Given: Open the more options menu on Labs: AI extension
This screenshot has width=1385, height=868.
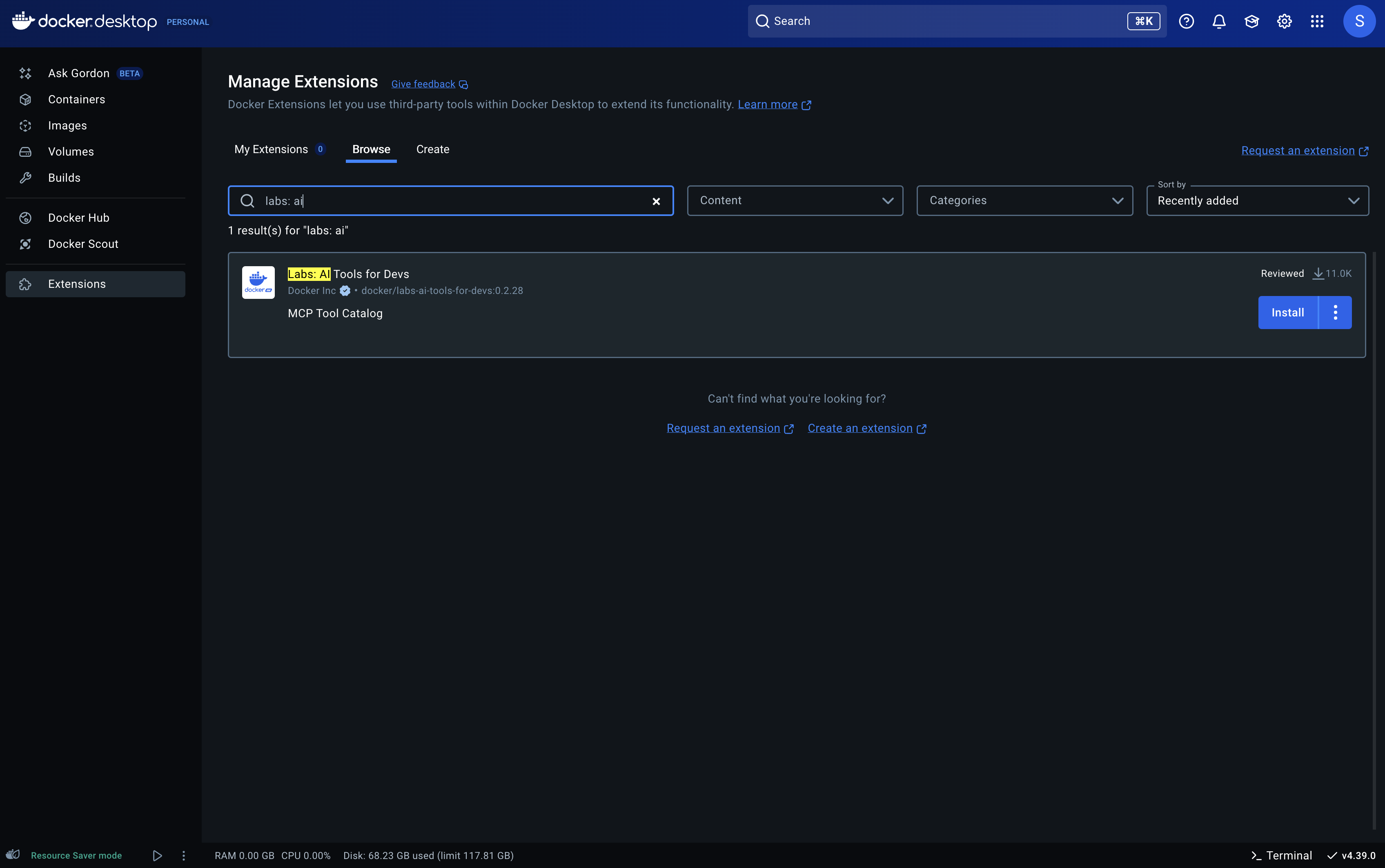Looking at the screenshot, I should (x=1336, y=312).
